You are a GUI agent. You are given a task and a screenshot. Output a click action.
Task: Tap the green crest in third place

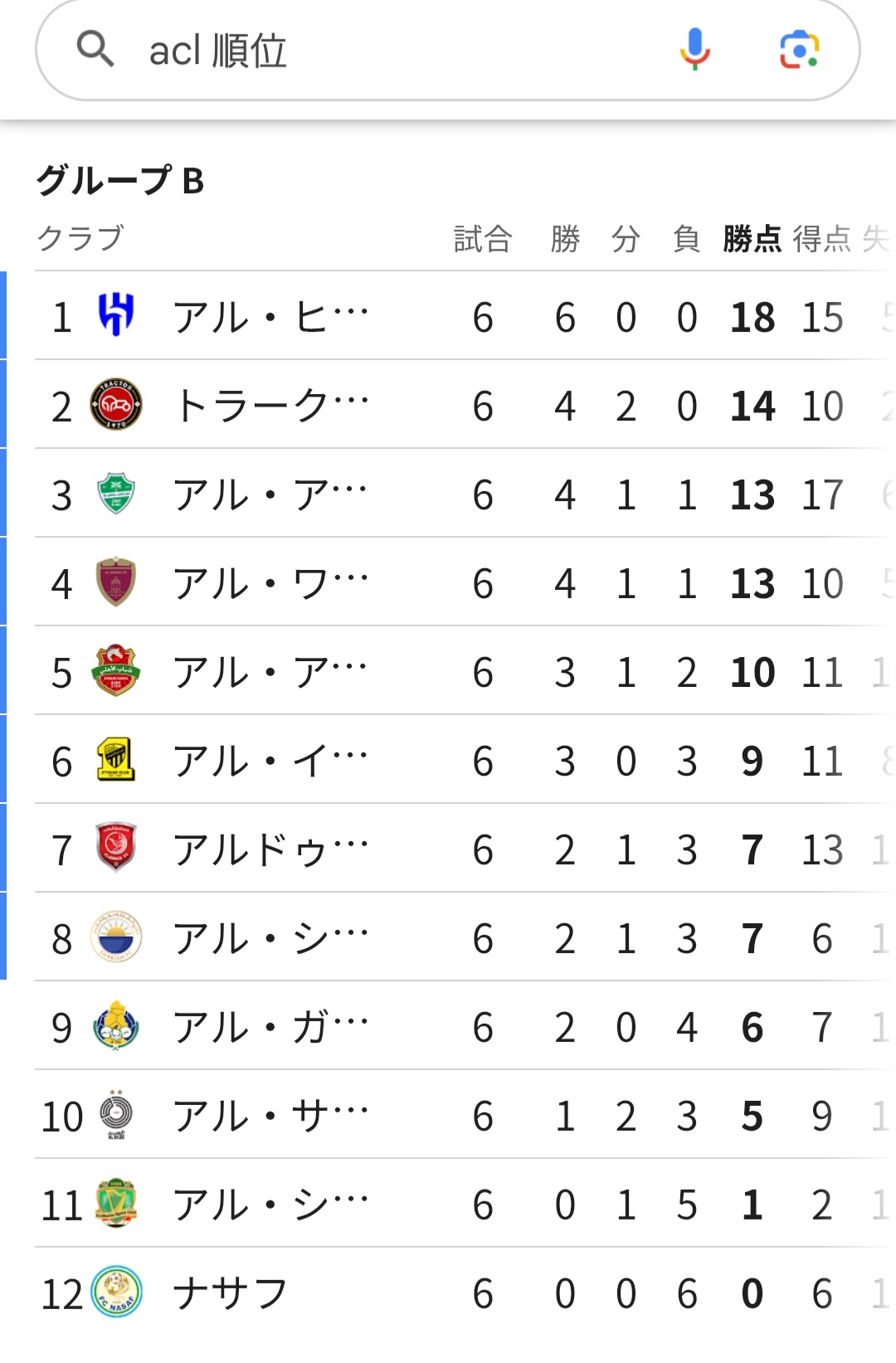pyautogui.click(x=115, y=494)
